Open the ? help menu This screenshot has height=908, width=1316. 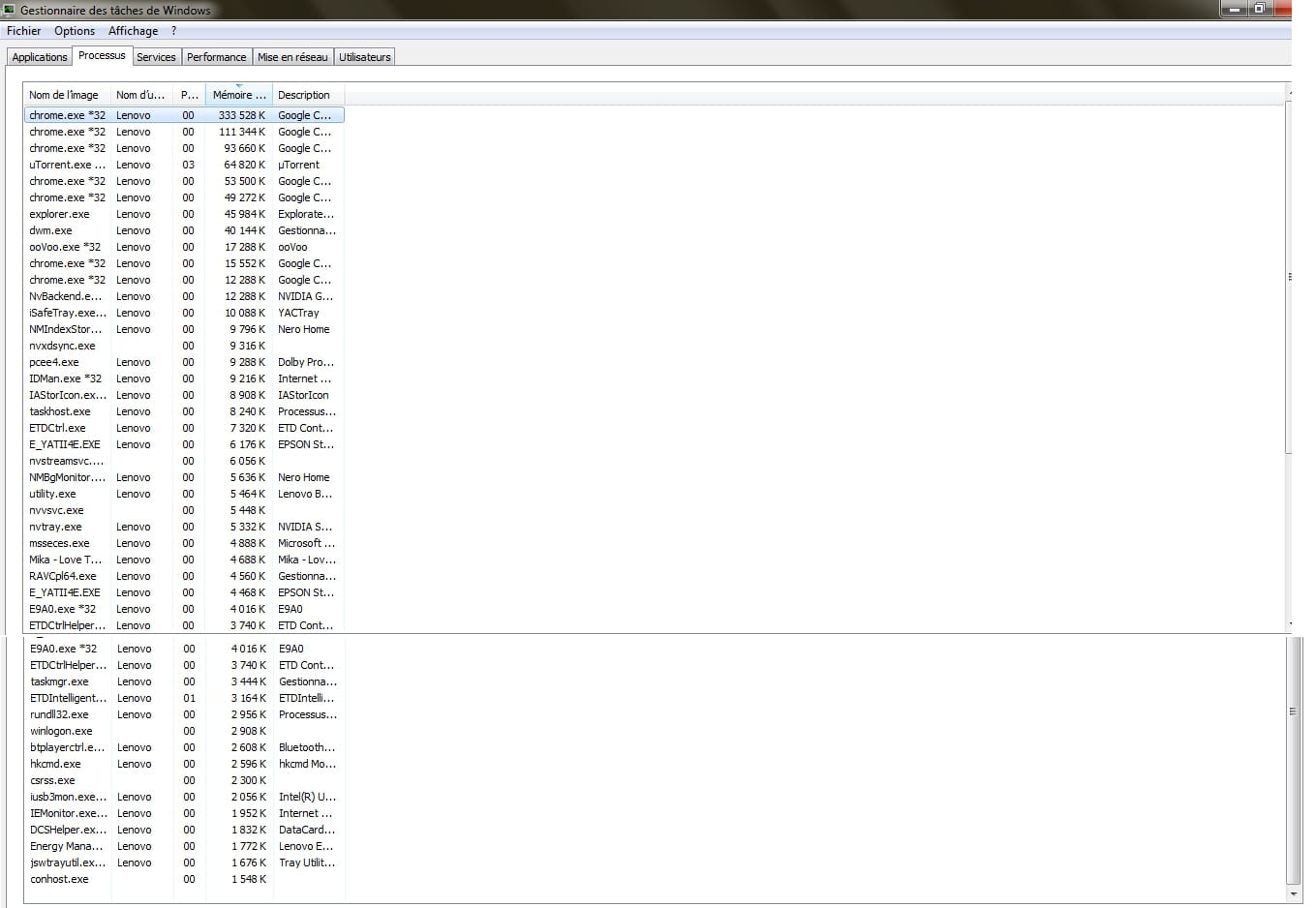click(x=173, y=31)
